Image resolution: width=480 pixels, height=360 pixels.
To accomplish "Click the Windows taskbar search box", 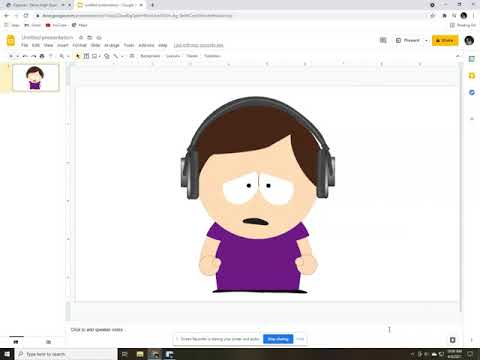I will pyautogui.click(x=66, y=354).
